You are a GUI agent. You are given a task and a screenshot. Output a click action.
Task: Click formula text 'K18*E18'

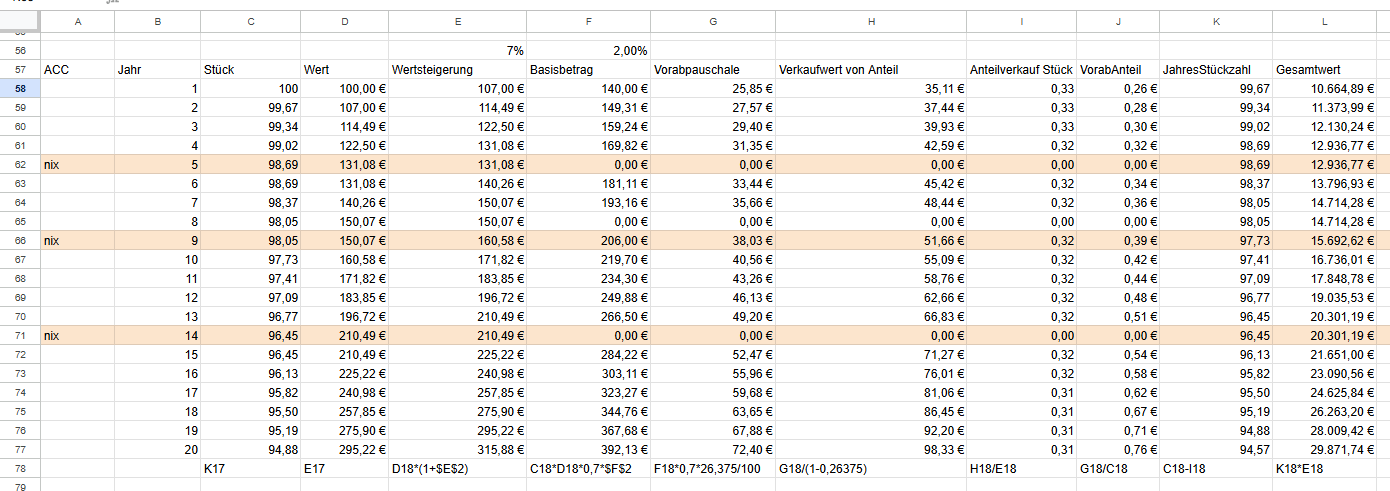pos(1300,469)
